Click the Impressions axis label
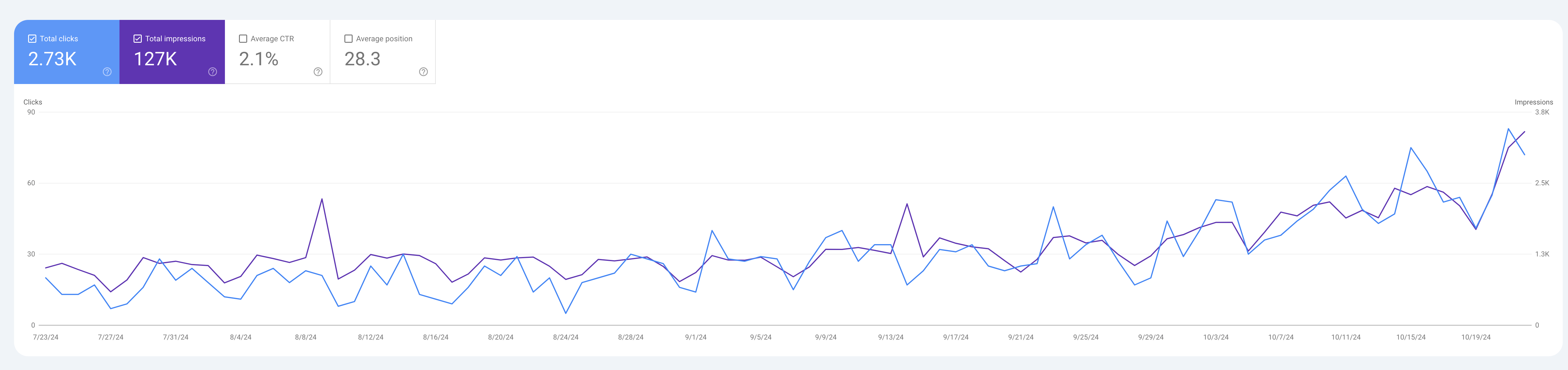Screen dimensions: 1568x370 click(x=1535, y=102)
